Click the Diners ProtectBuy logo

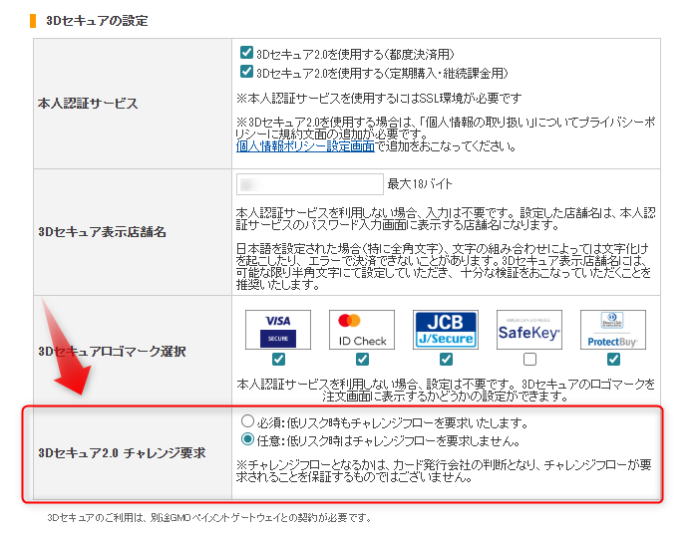pos(612,329)
